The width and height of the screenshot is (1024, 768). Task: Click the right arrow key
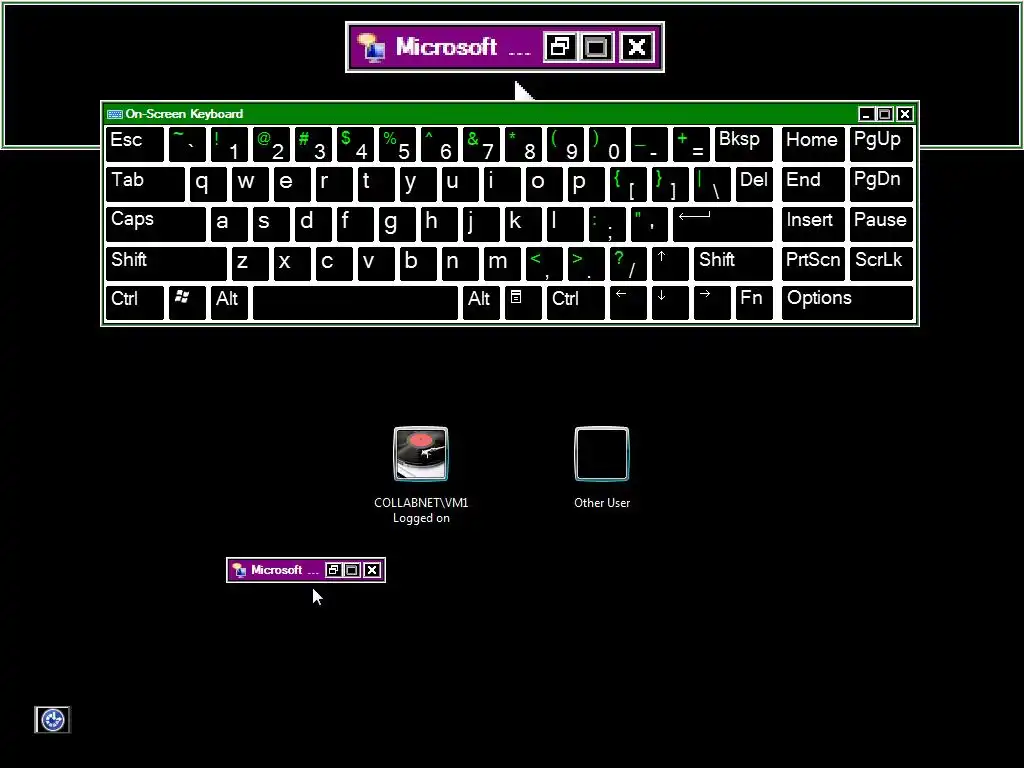(x=712, y=303)
